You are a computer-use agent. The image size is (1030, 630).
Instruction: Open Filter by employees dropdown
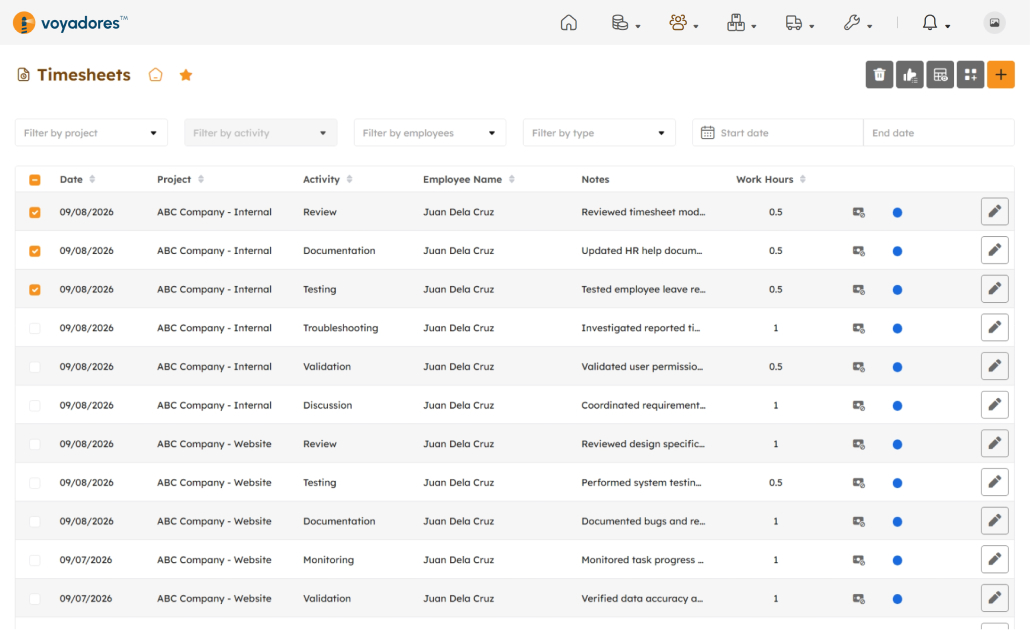(x=430, y=133)
